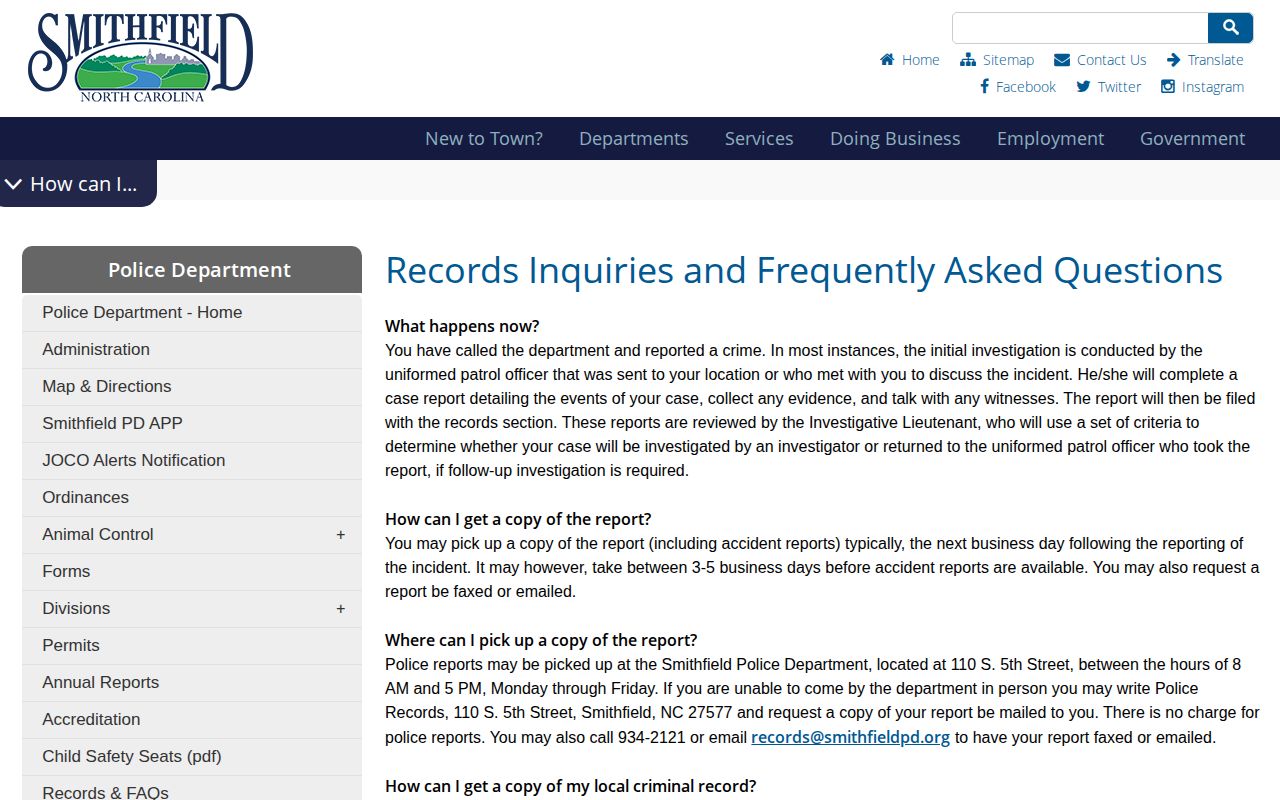The height and width of the screenshot is (800, 1280).
Task: Expand the How can I... panel
Action: tap(78, 184)
